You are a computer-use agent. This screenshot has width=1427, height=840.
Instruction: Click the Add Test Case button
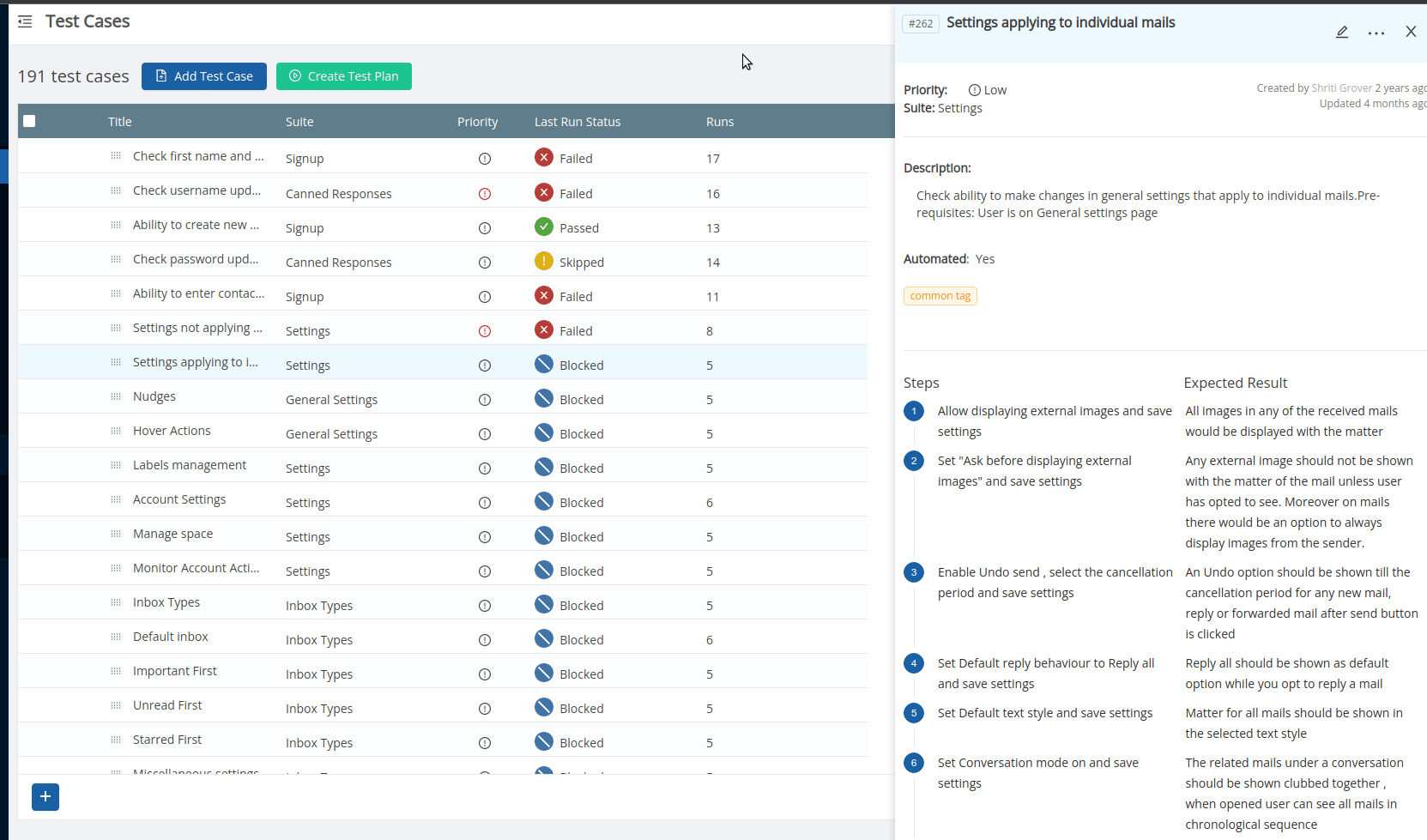pos(204,76)
